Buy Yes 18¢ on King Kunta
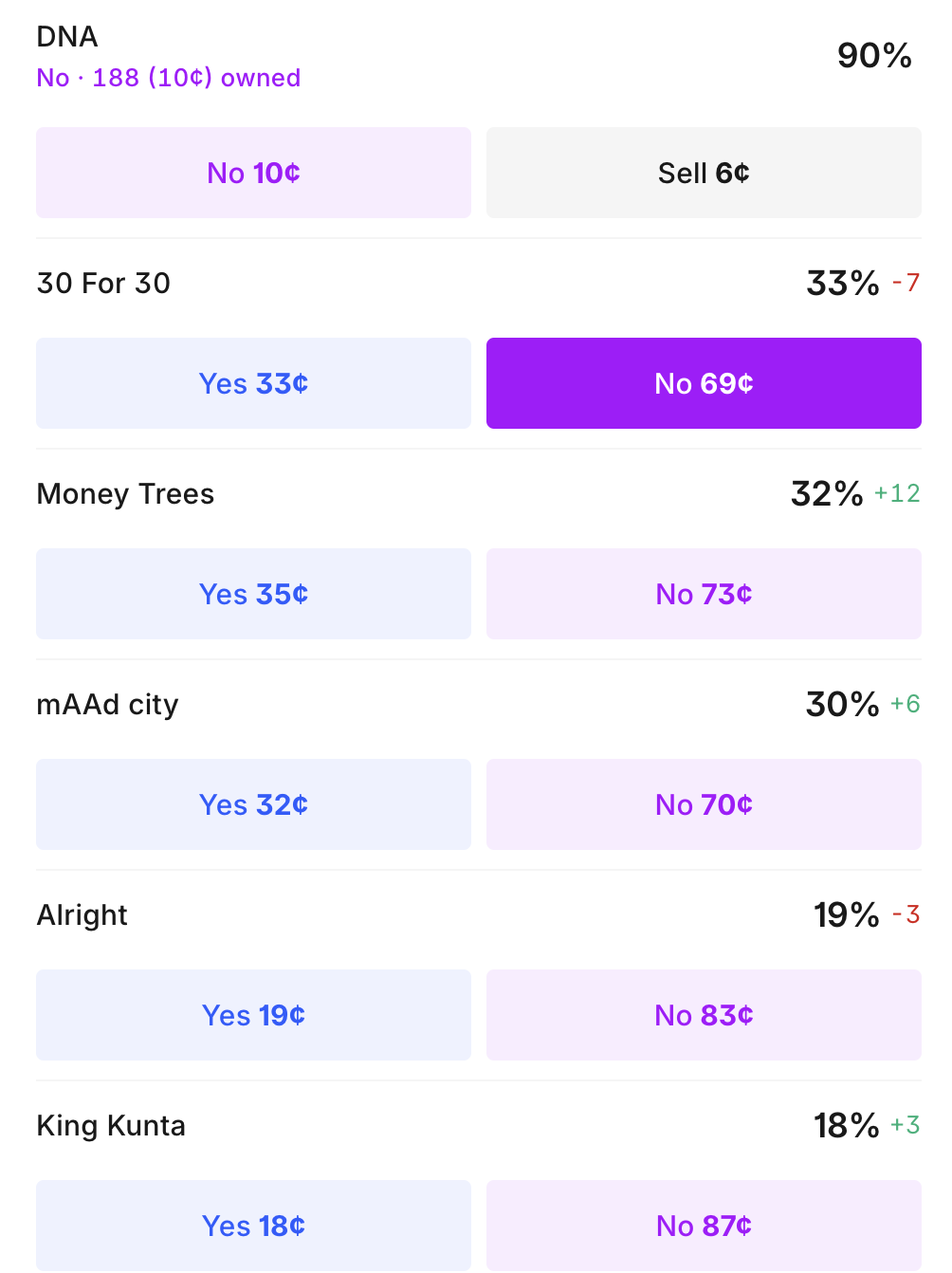Screen dimensions: 952x1273 (x=253, y=1226)
